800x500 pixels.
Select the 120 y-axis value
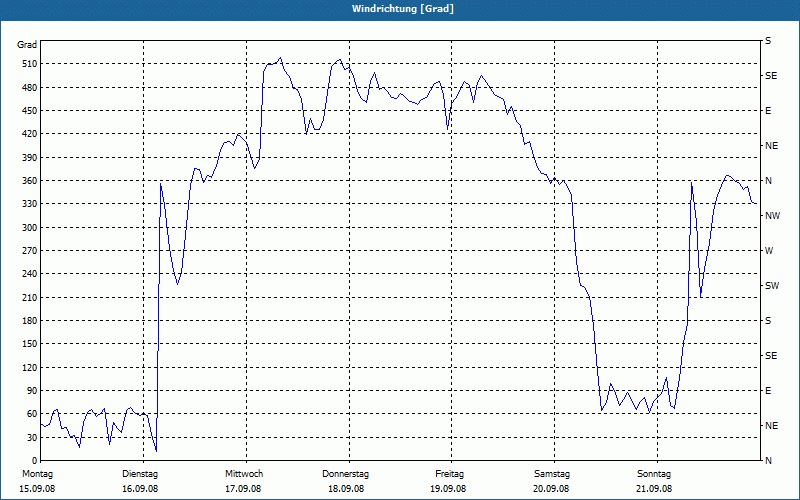coord(30,367)
